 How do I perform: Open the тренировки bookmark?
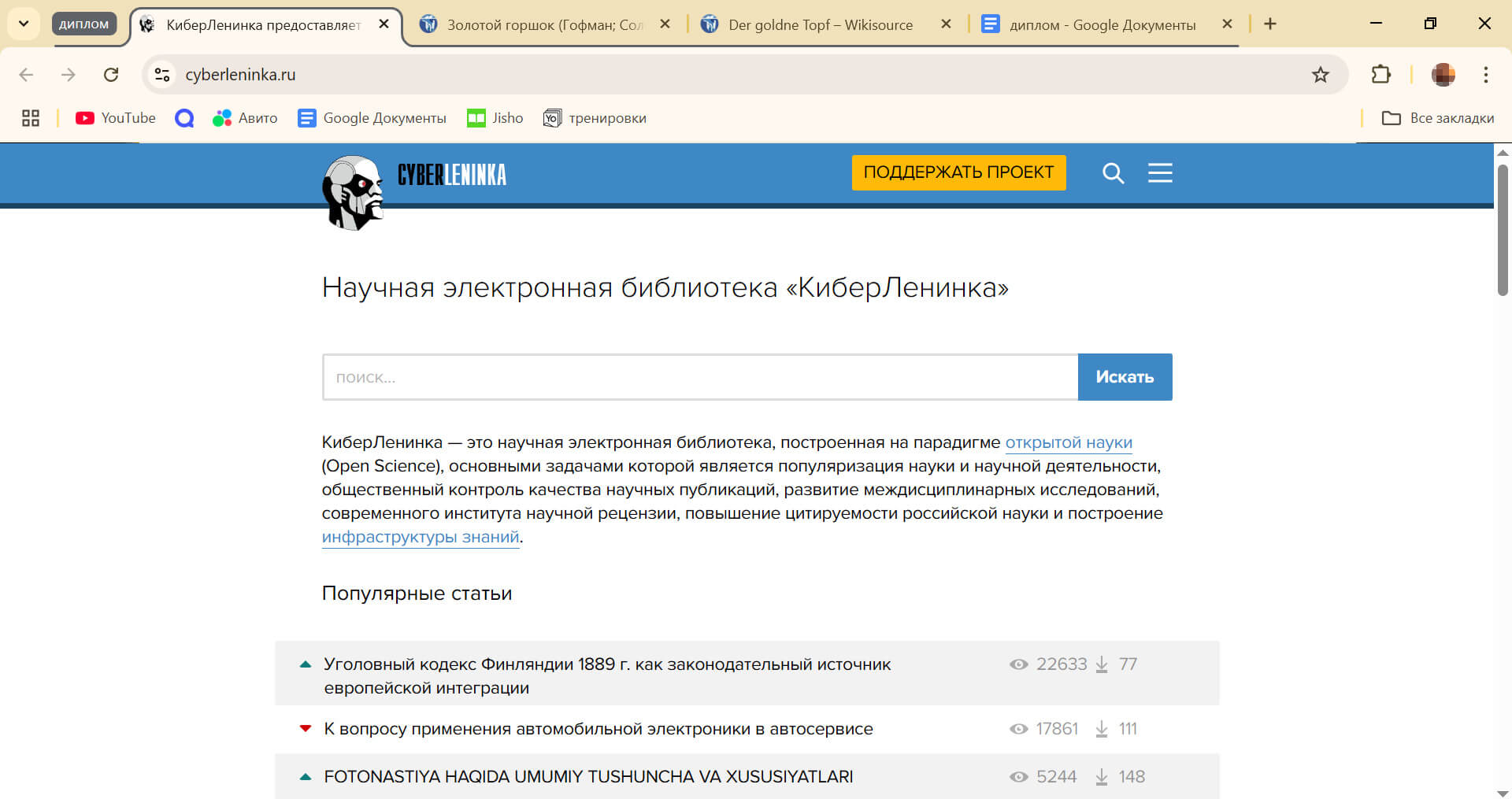coord(595,118)
